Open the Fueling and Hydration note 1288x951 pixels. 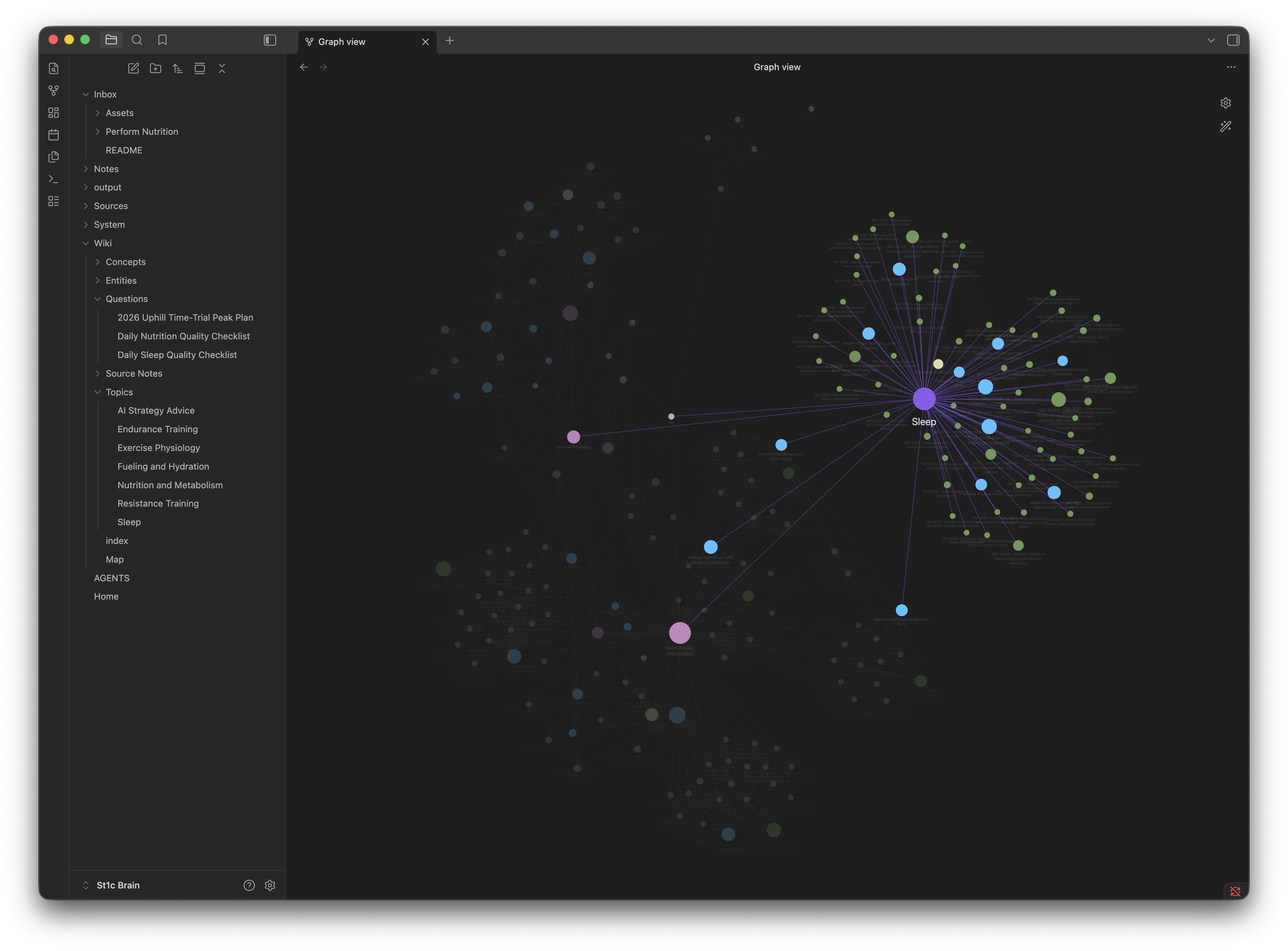point(164,466)
